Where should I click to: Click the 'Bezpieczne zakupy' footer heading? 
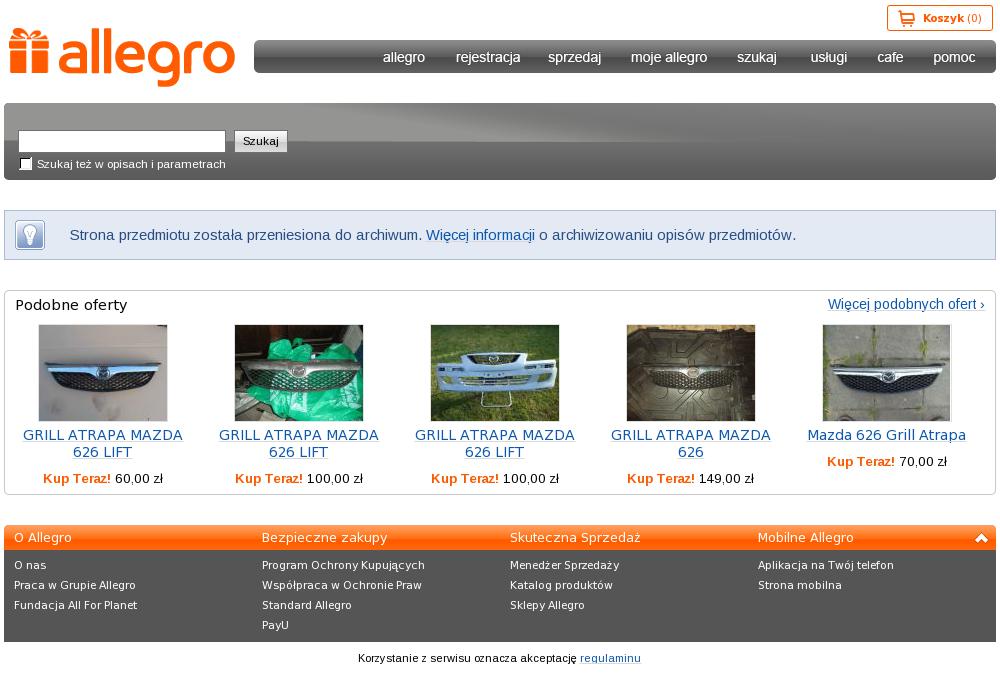click(x=325, y=538)
